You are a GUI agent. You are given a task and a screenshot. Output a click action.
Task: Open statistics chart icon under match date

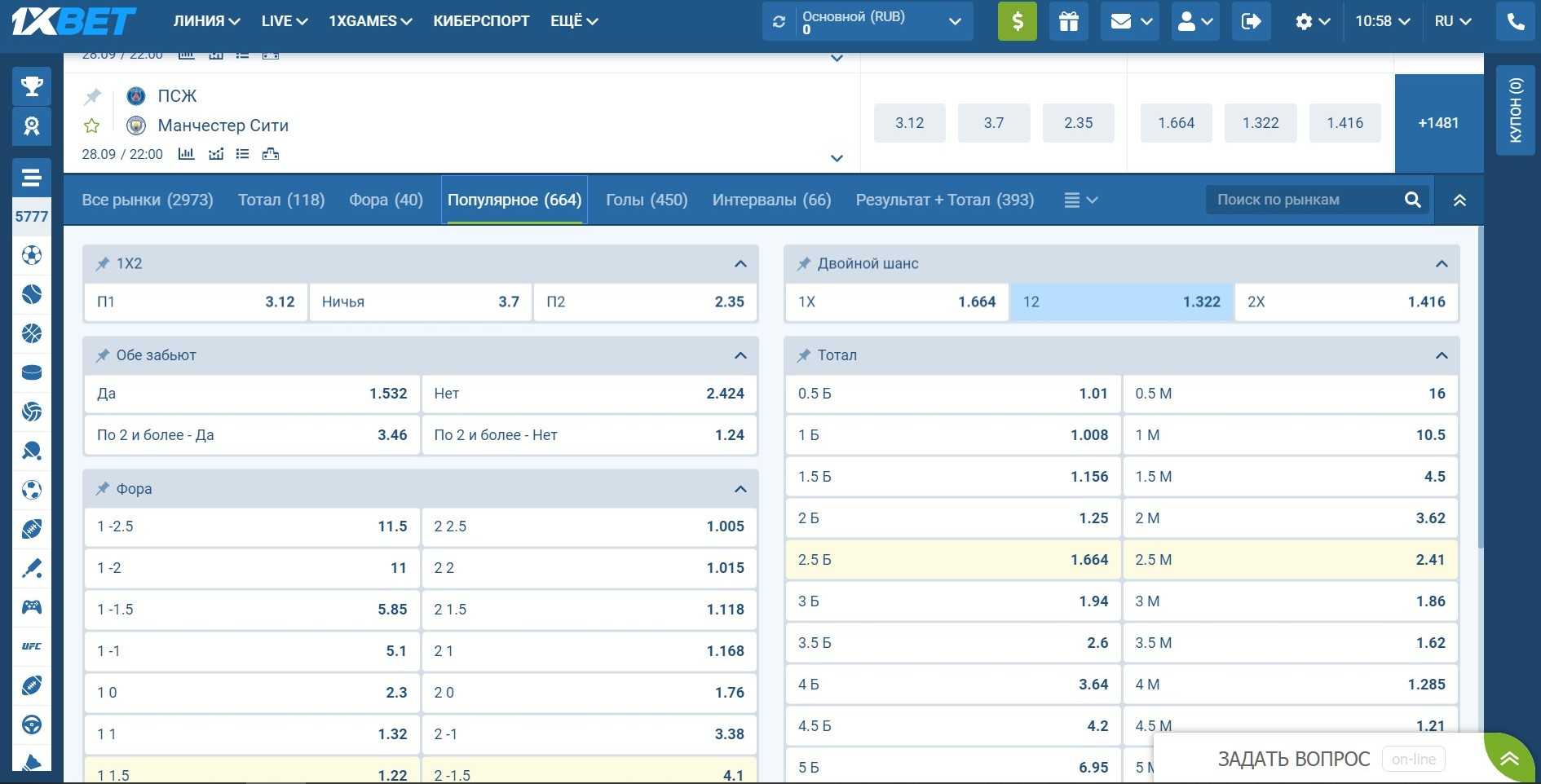tap(187, 154)
